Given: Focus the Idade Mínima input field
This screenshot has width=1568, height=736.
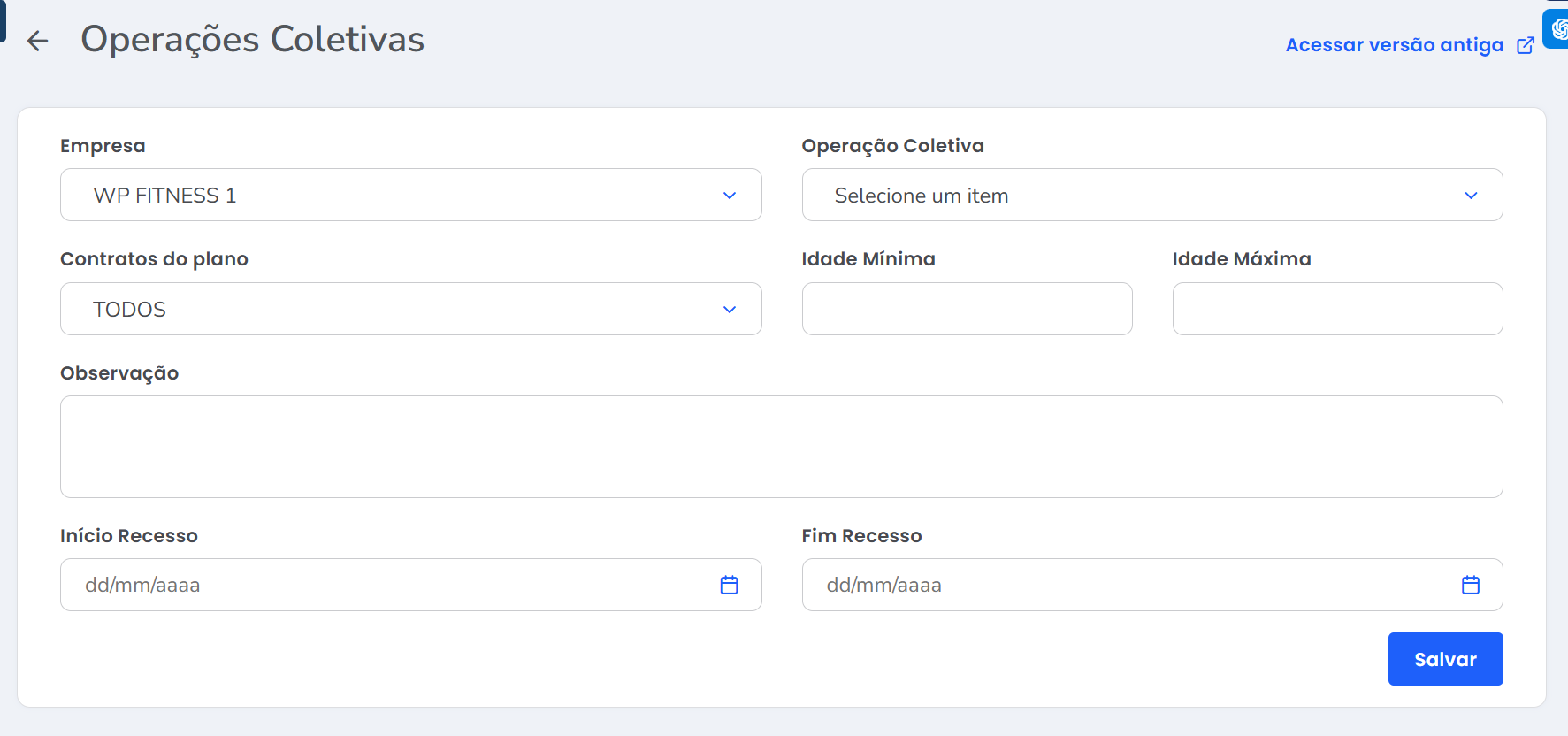Looking at the screenshot, I should click(967, 309).
